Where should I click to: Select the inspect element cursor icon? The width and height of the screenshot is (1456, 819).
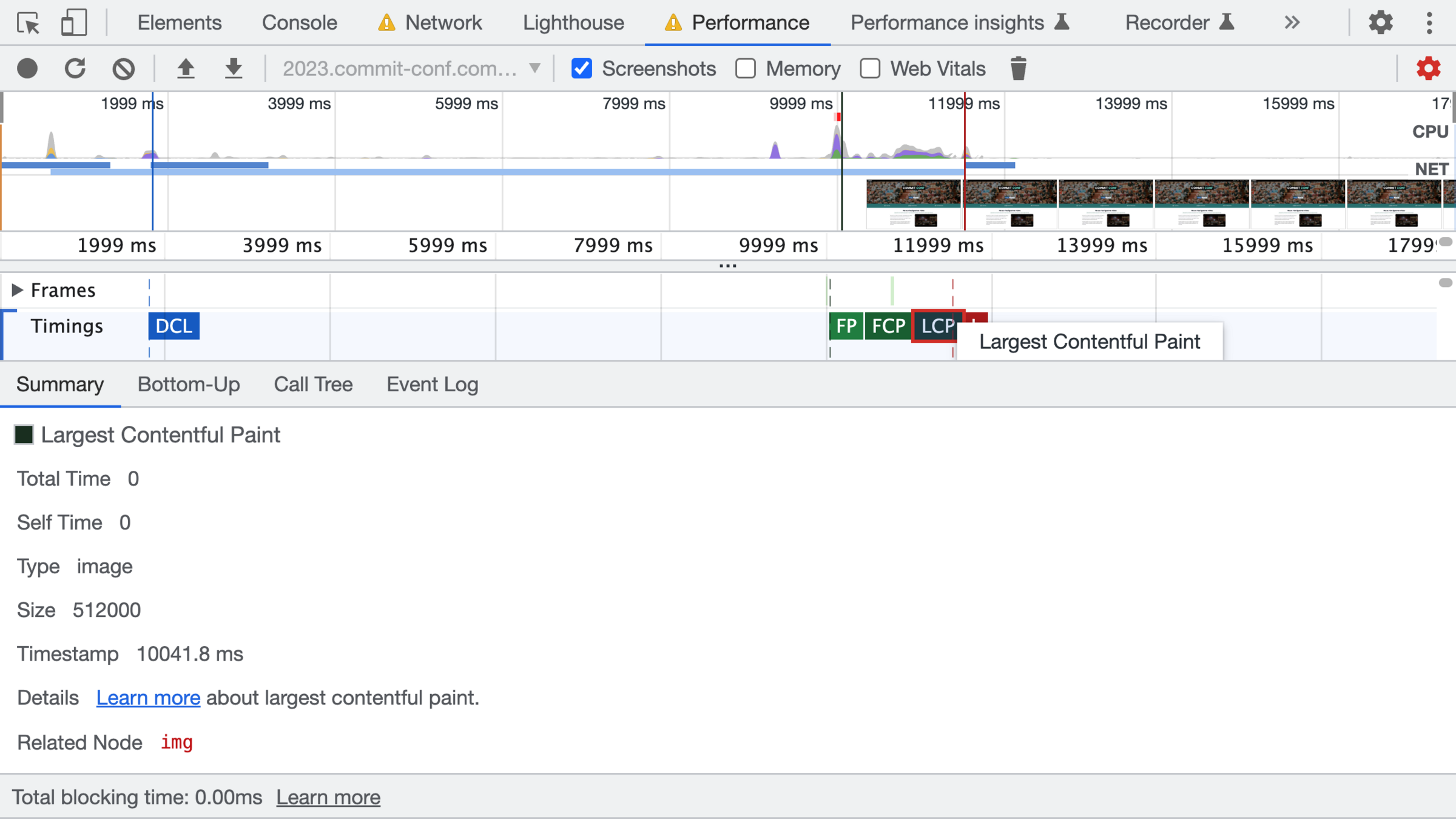pyautogui.click(x=28, y=23)
